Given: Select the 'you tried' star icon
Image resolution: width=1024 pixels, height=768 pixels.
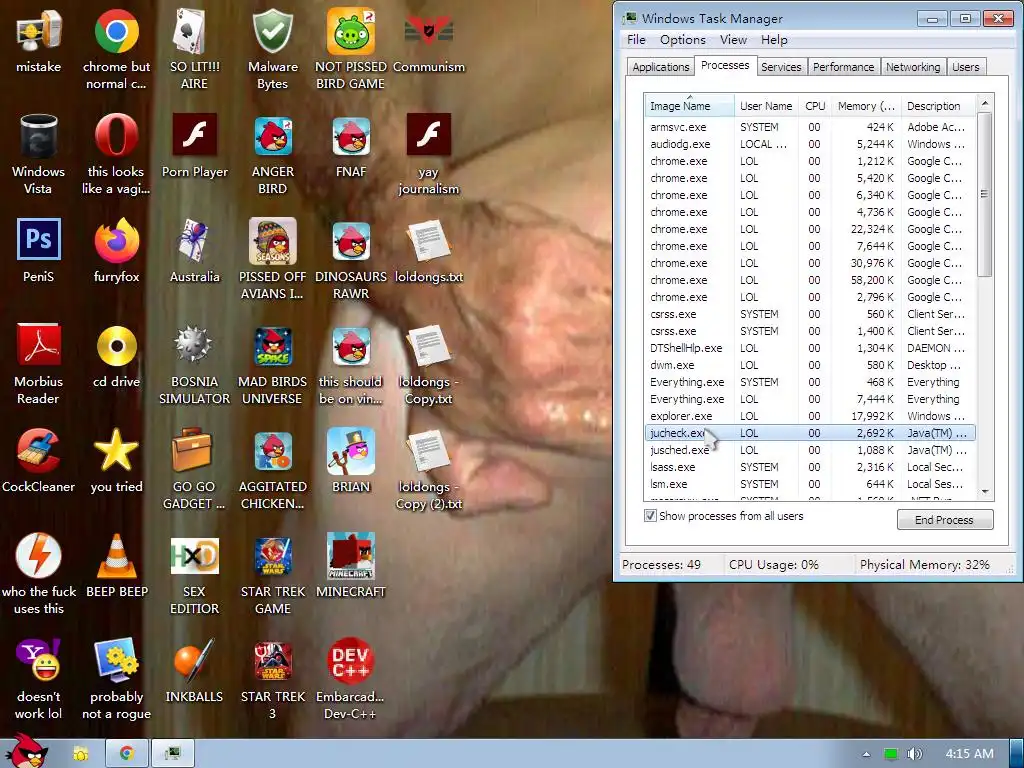Looking at the screenshot, I should pyautogui.click(x=116, y=461).
